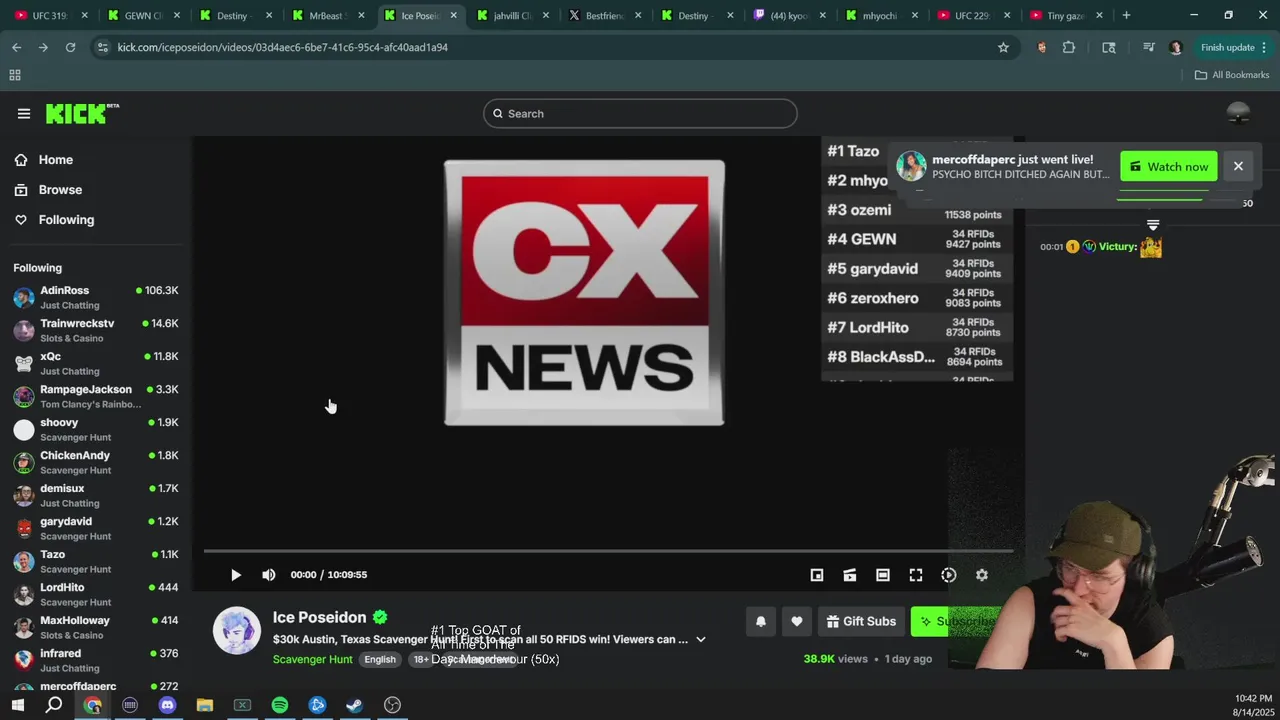Toggle channel notification bell
1280x720 pixels.
pos(761,621)
